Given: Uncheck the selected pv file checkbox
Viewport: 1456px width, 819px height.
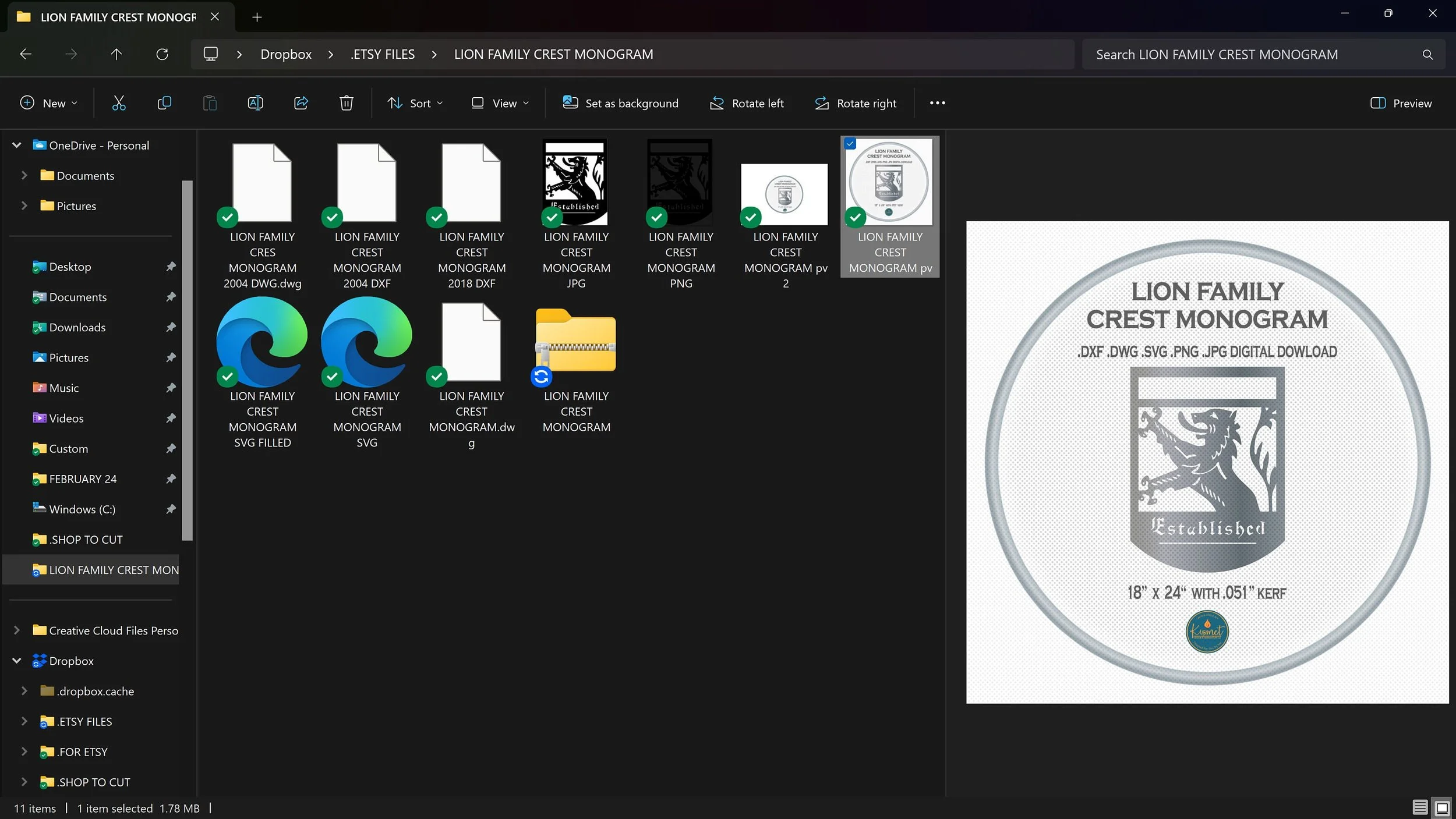Looking at the screenshot, I should coord(850,144).
